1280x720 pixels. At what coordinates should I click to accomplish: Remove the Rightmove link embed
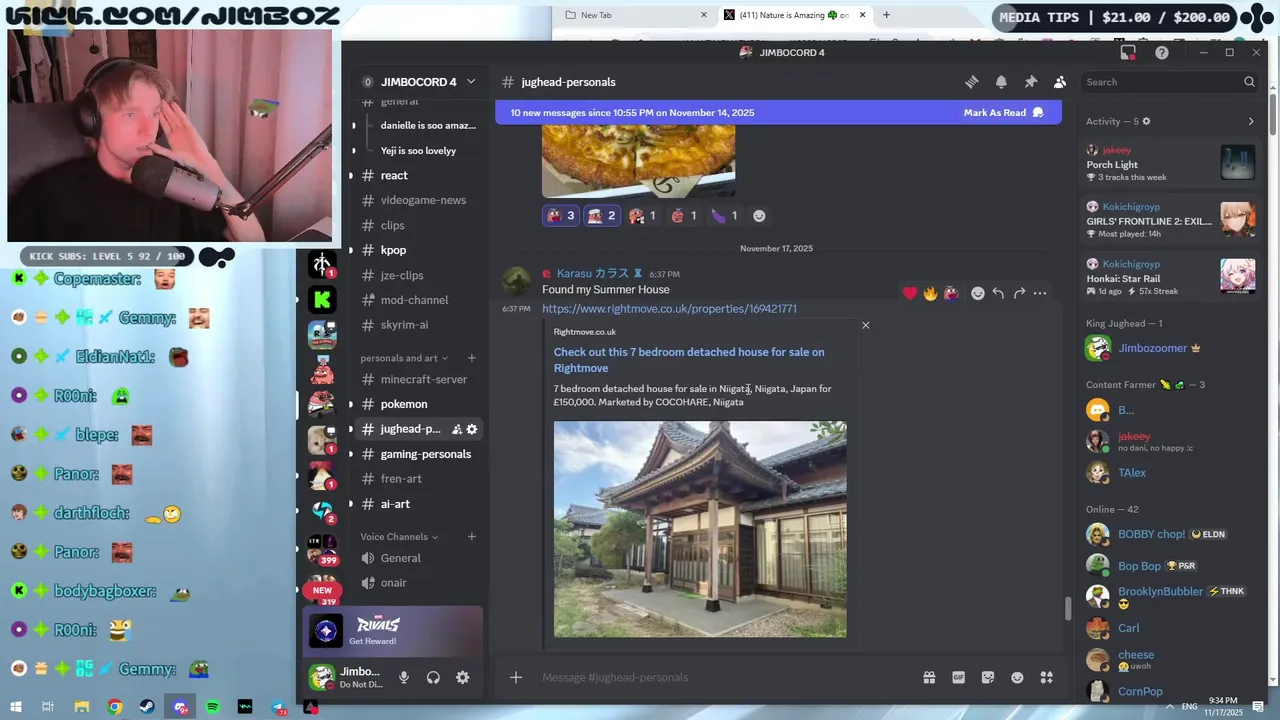[x=866, y=325]
